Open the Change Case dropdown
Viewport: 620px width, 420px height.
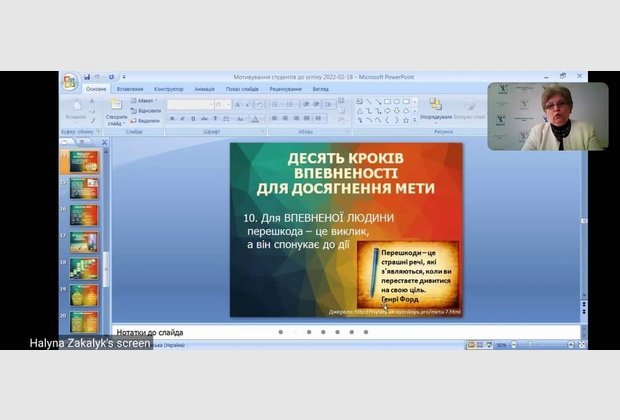[240, 119]
